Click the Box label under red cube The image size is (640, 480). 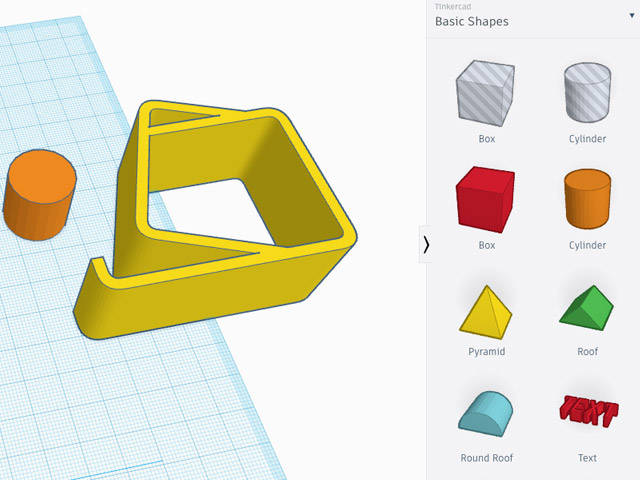(486, 246)
